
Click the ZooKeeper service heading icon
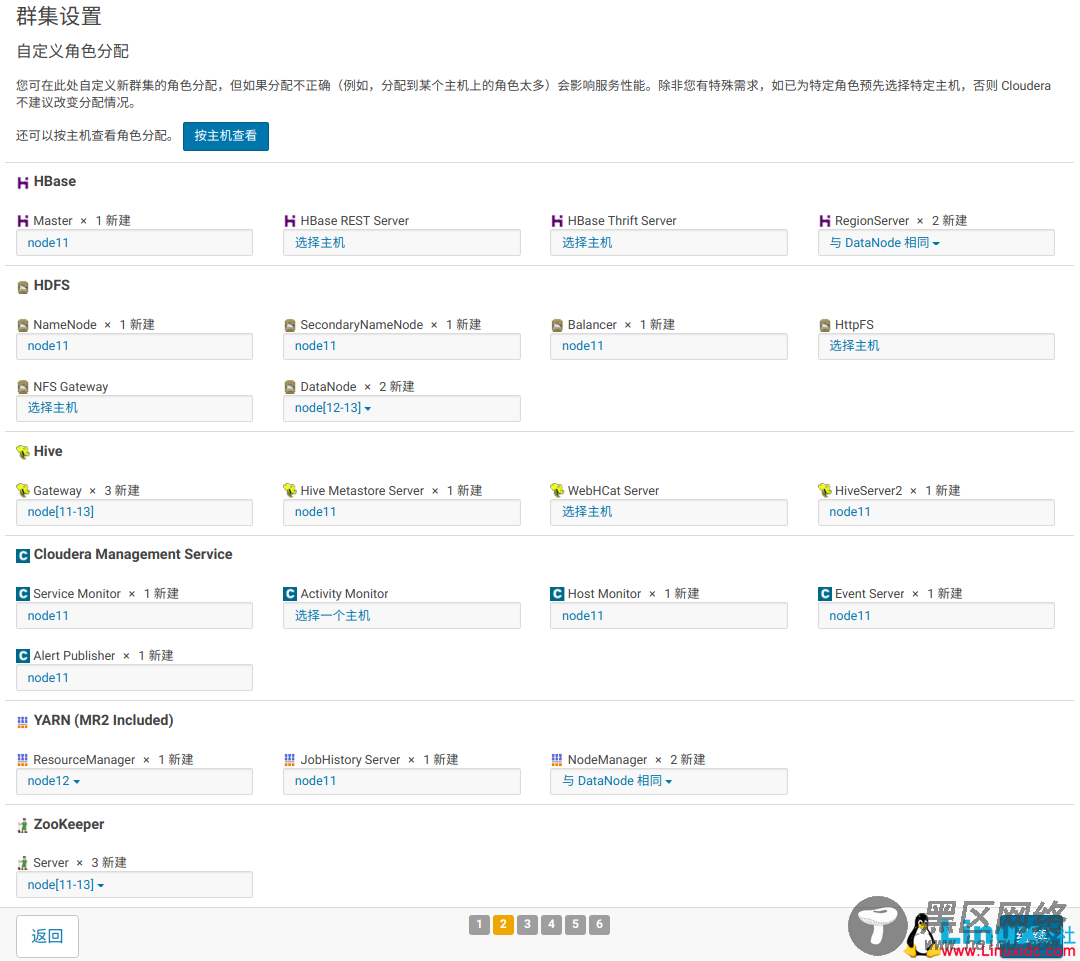[x=23, y=825]
